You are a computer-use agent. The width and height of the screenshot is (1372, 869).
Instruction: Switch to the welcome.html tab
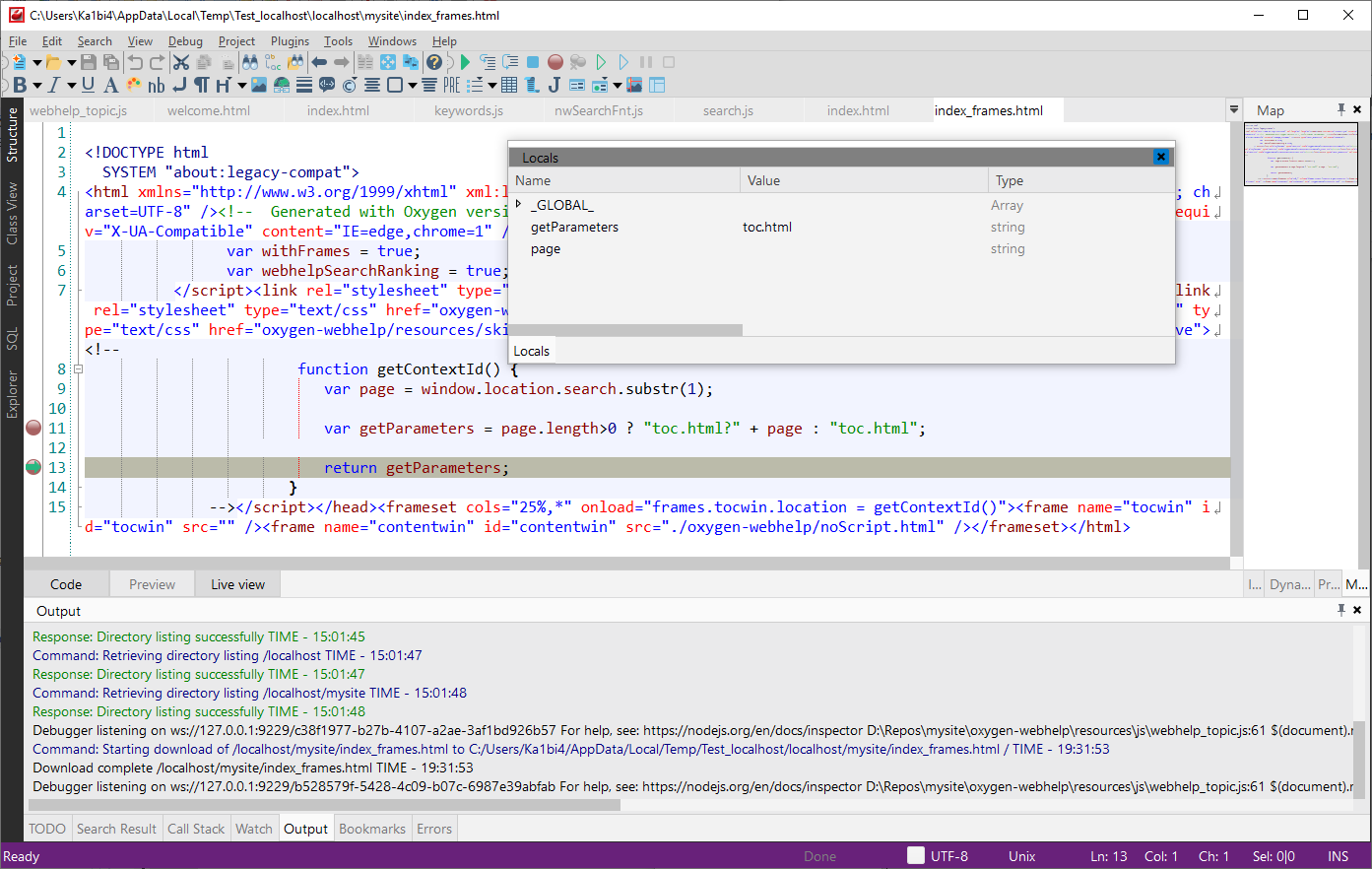point(209,110)
